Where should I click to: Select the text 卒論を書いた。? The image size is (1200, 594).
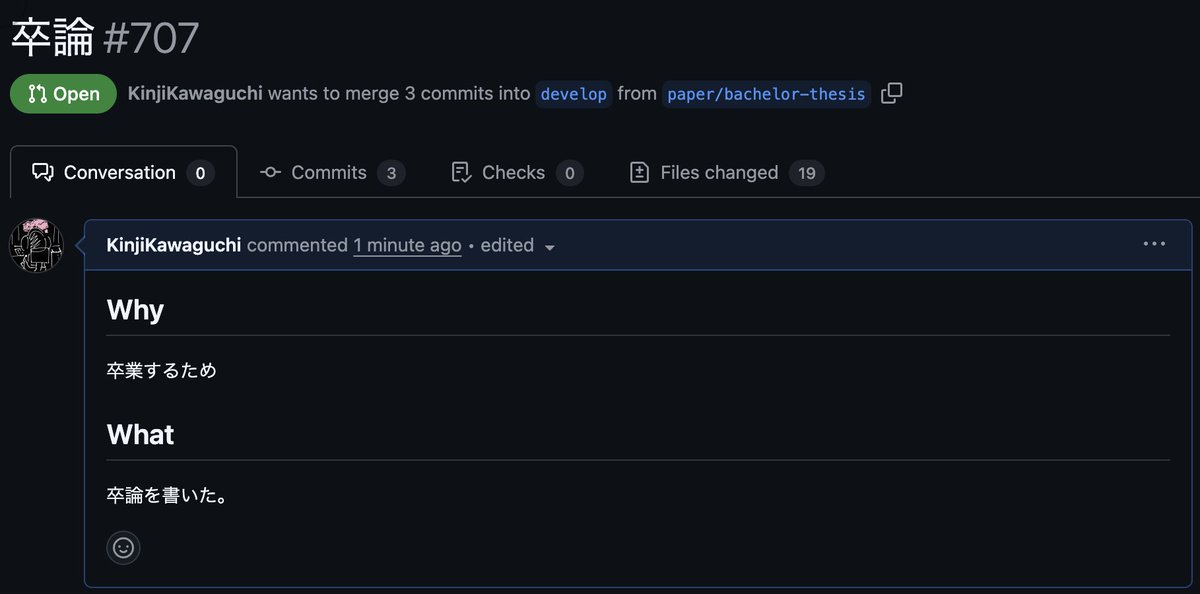click(x=168, y=495)
